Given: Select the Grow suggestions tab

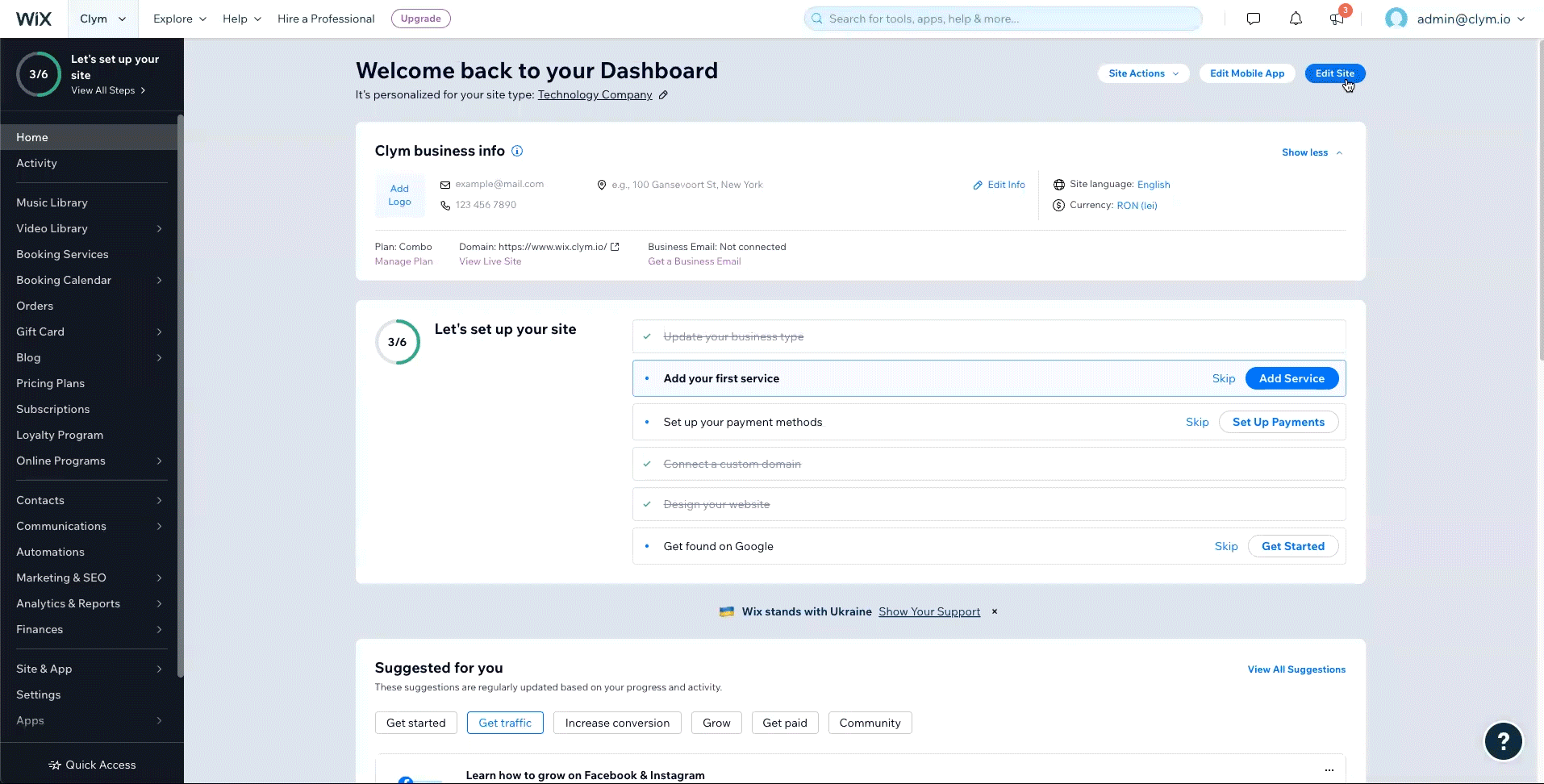Looking at the screenshot, I should pyautogui.click(x=716, y=723).
